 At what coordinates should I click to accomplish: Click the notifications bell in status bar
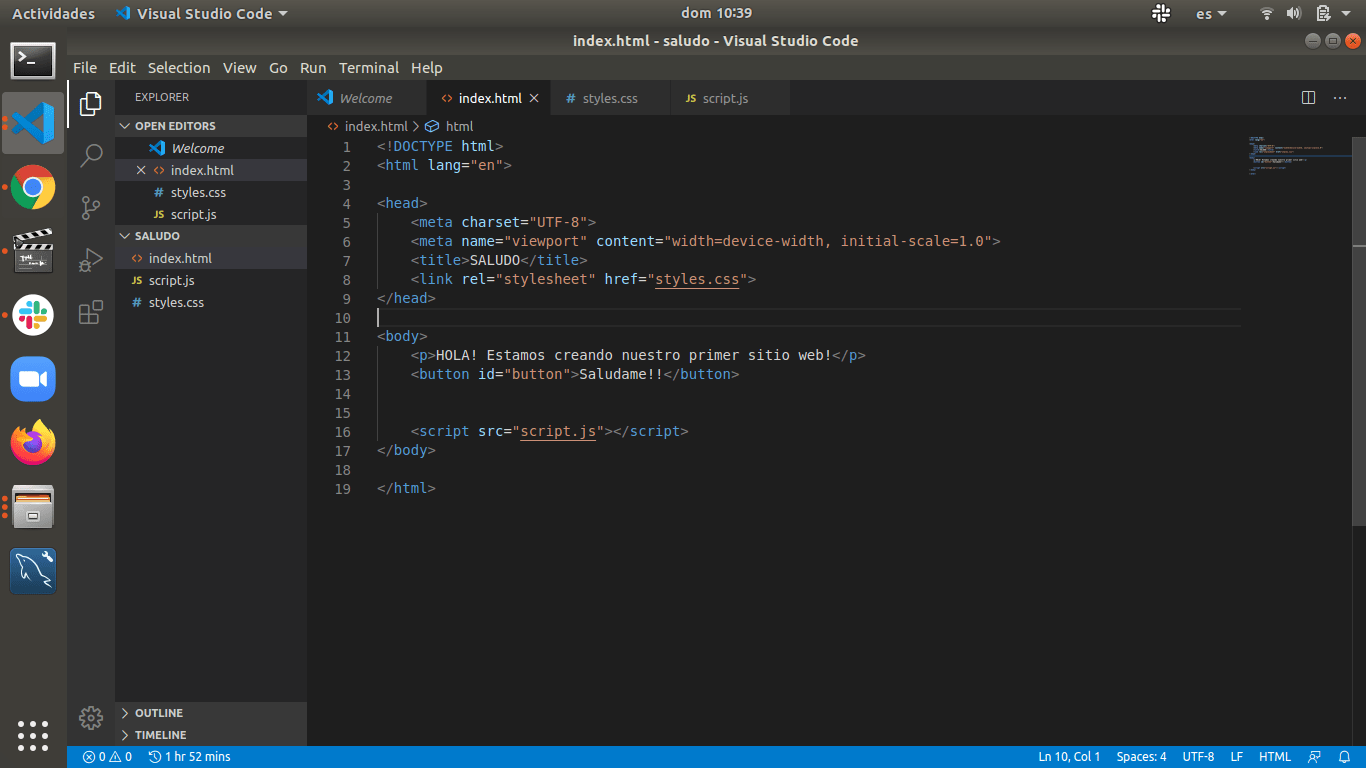tap(1343, 757)
